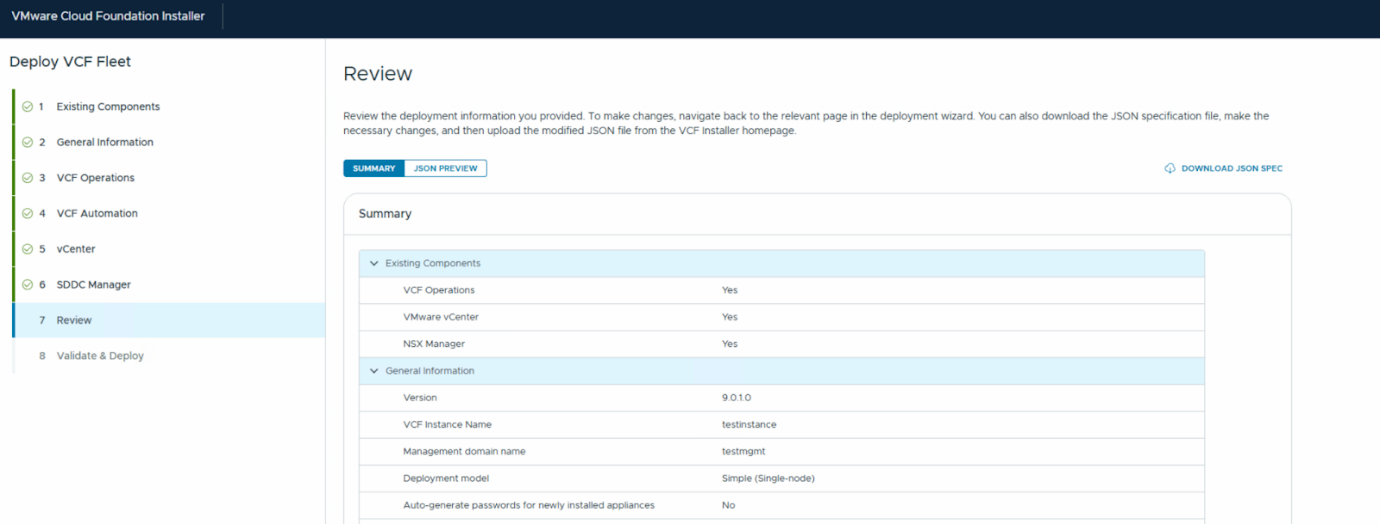Viewport: 1380px width, 524px height.
Task: Click the checkmark icon beside SDDC Manager
Action: coord(28,285)
